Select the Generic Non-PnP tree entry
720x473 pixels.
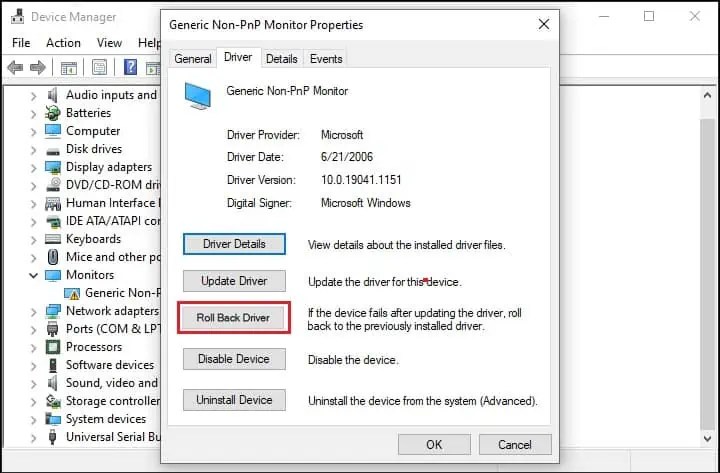click(x=123, y=293)
